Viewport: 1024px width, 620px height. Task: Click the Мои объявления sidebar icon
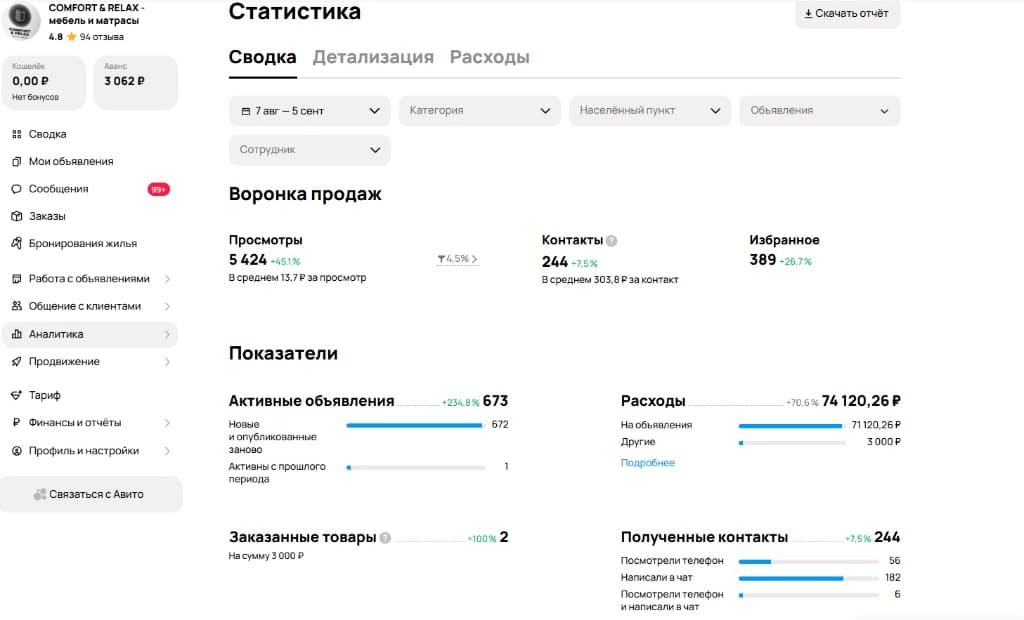17,161
